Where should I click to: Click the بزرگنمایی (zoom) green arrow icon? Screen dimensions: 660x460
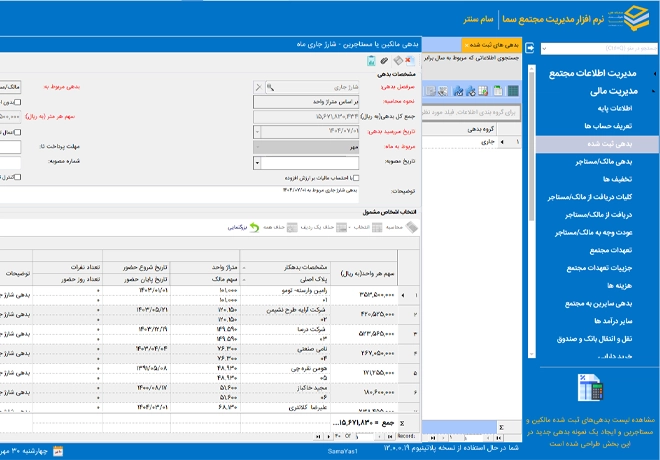[x=254, y=228]
